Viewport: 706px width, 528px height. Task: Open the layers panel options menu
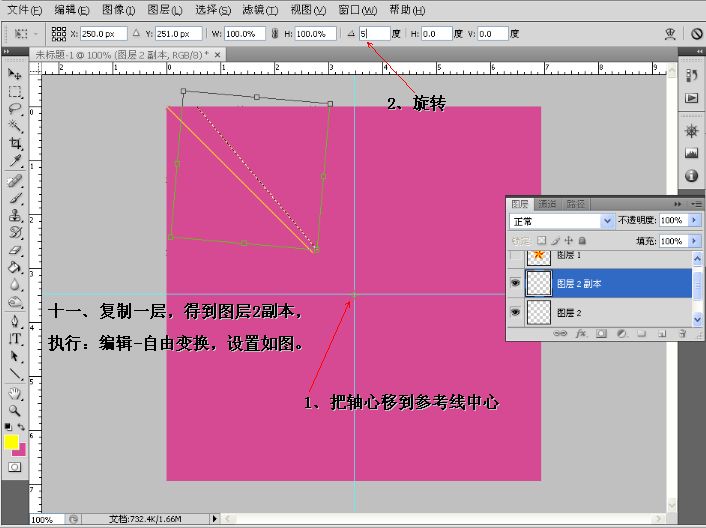pos(696,204)
